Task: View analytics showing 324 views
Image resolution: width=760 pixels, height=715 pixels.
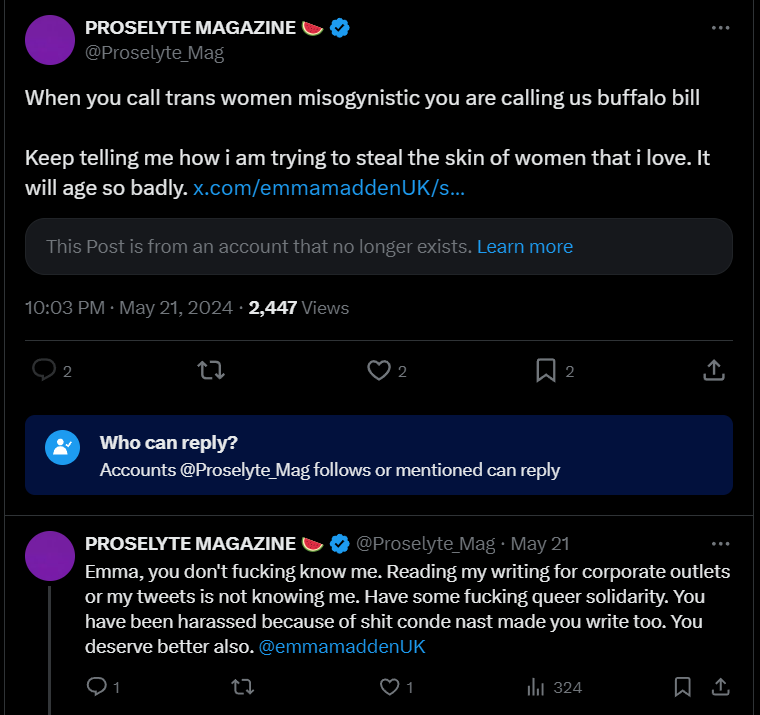Action: [x=554, y=687]
